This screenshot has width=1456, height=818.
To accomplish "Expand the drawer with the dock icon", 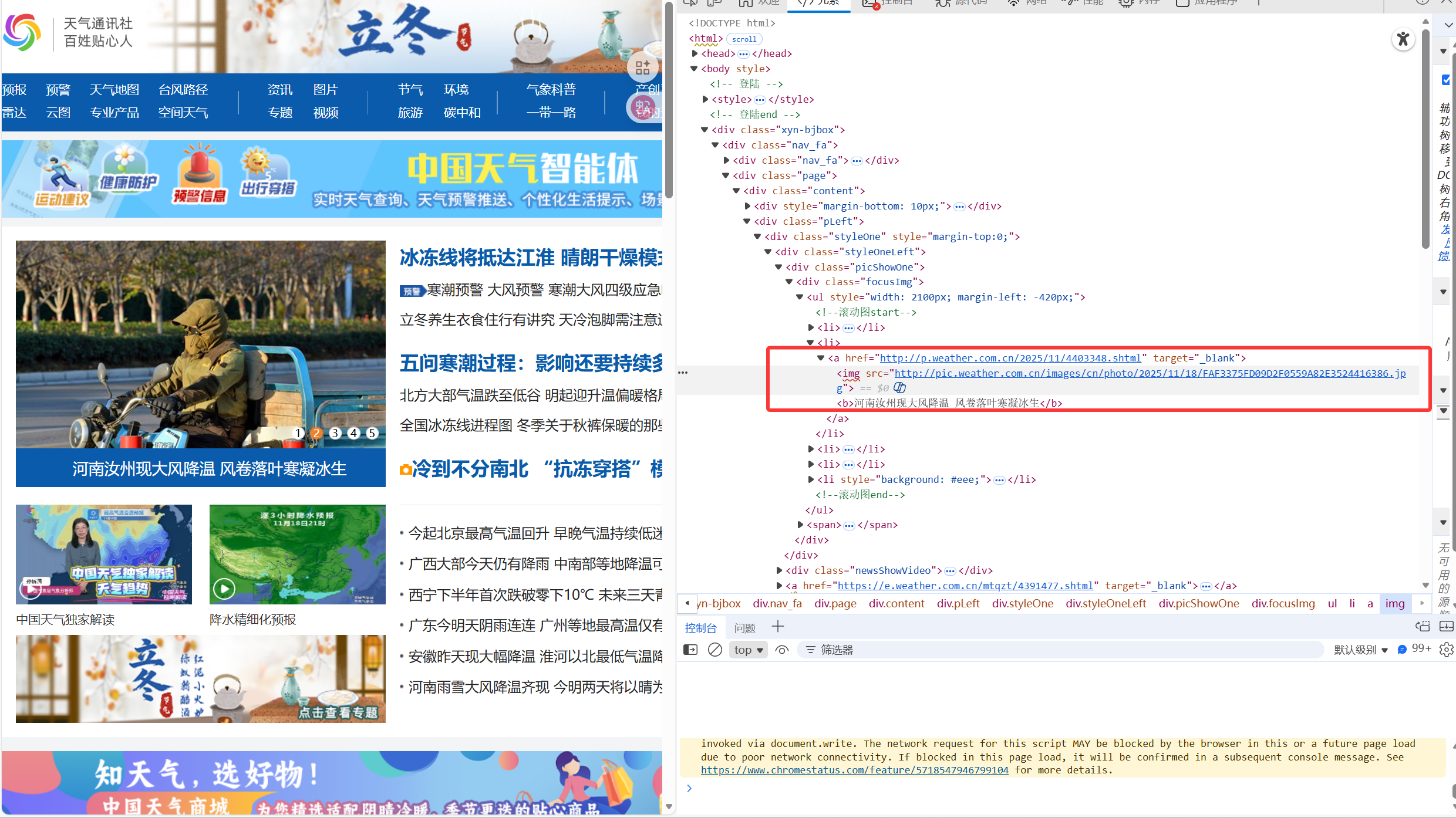I will 1446,627.
